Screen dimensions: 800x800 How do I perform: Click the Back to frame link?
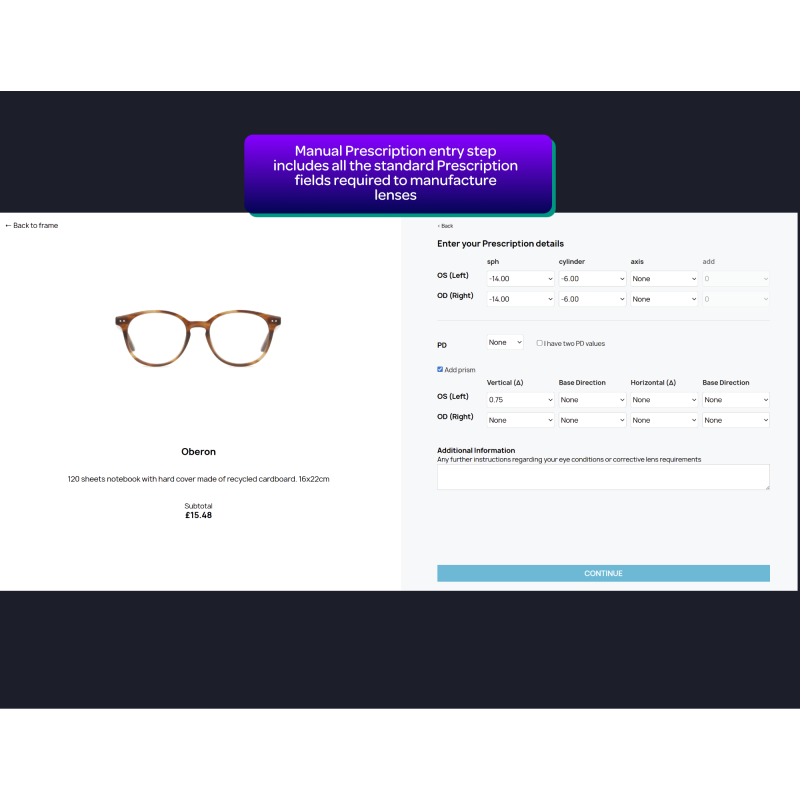tap(32, 226)
